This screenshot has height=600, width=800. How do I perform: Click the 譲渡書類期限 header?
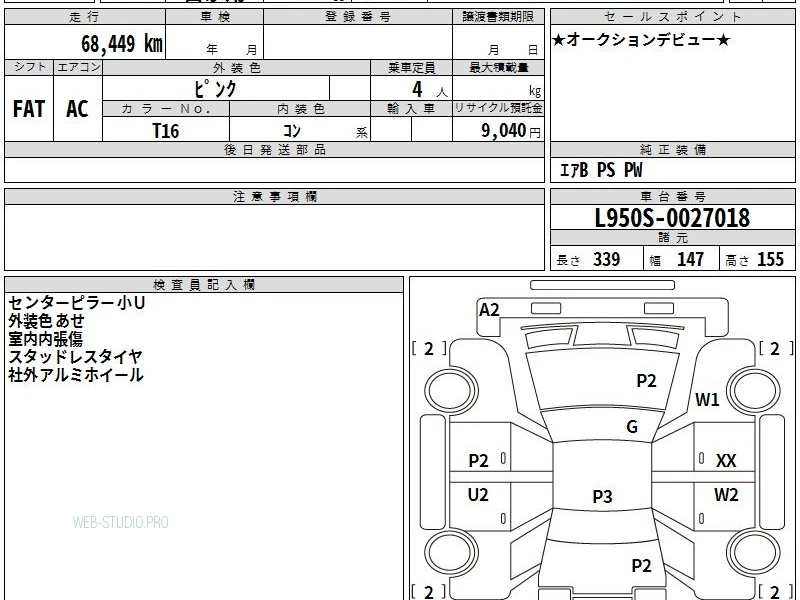click(498, 17)
